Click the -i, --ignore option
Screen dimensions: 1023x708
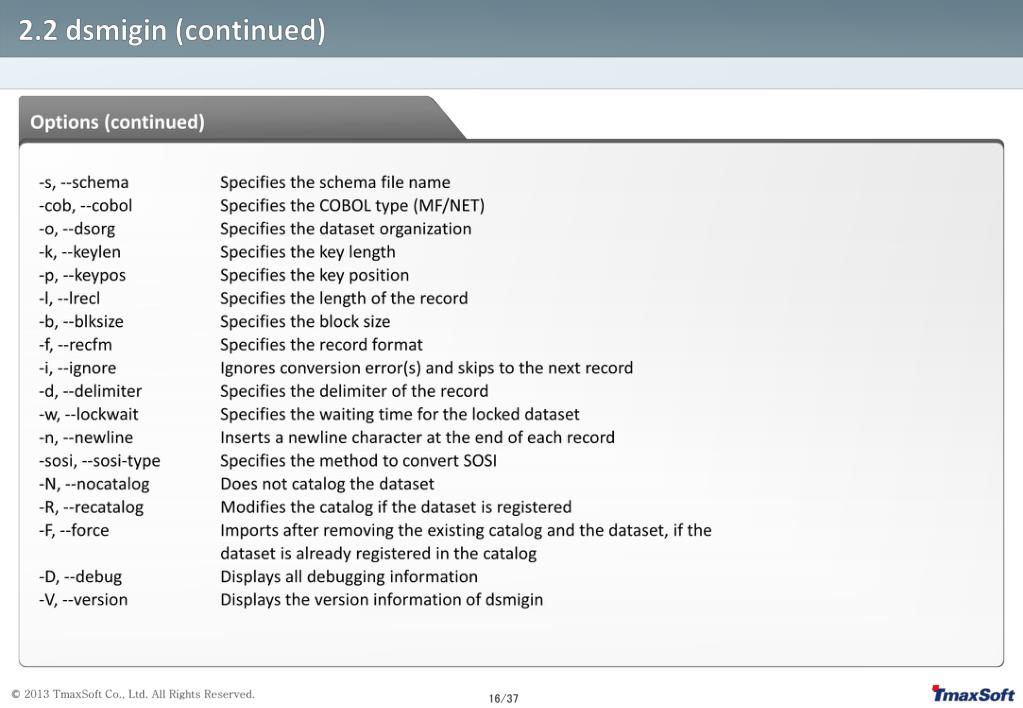pos(77,368)
